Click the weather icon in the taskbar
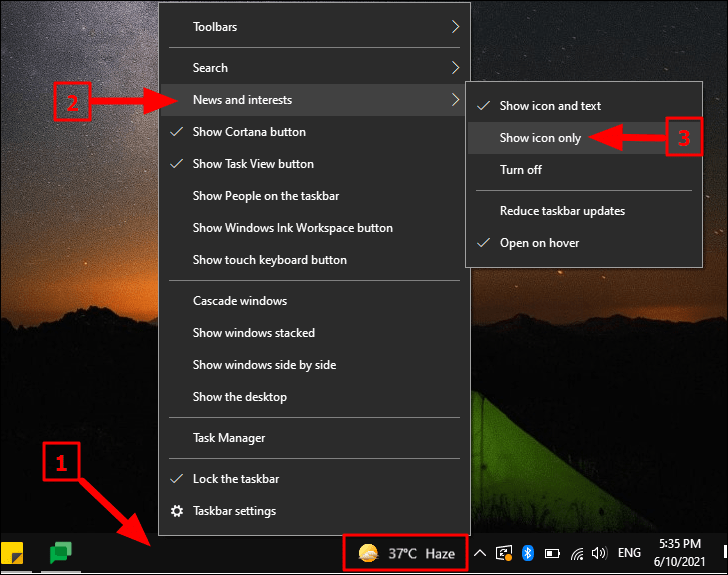This screenshot has width=728, height=575. [x=368, y=553]
